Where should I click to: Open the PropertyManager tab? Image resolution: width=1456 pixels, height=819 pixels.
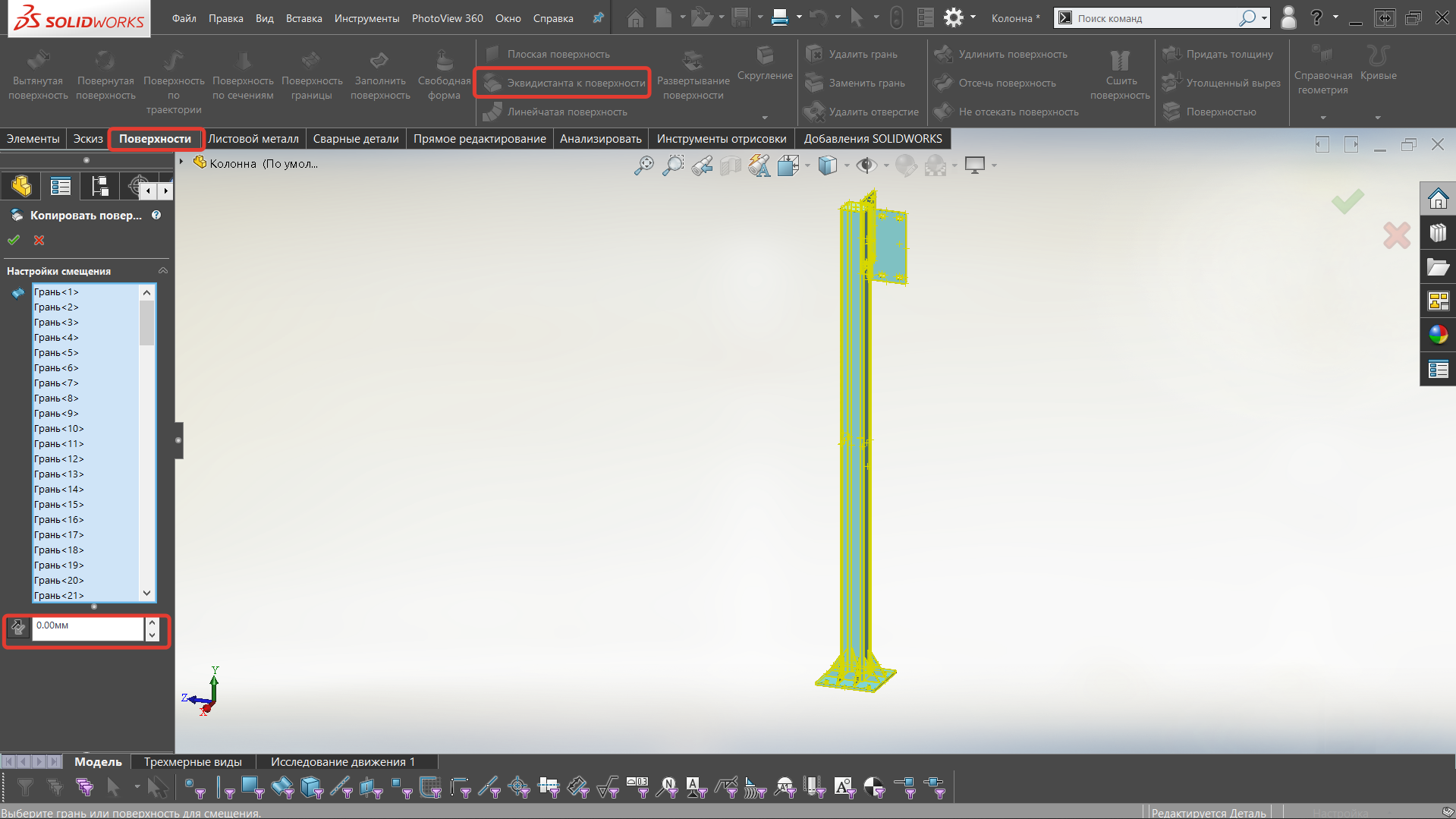tap(61, 186)
